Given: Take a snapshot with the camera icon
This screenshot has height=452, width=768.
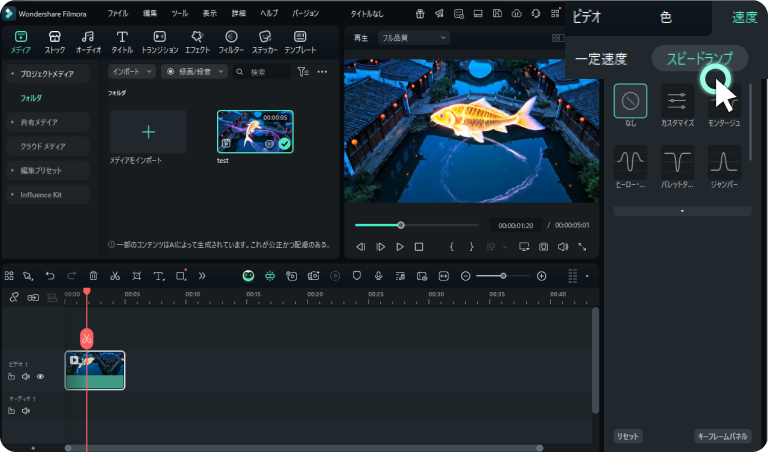Looking at the screenshot, I should (544, 247).
